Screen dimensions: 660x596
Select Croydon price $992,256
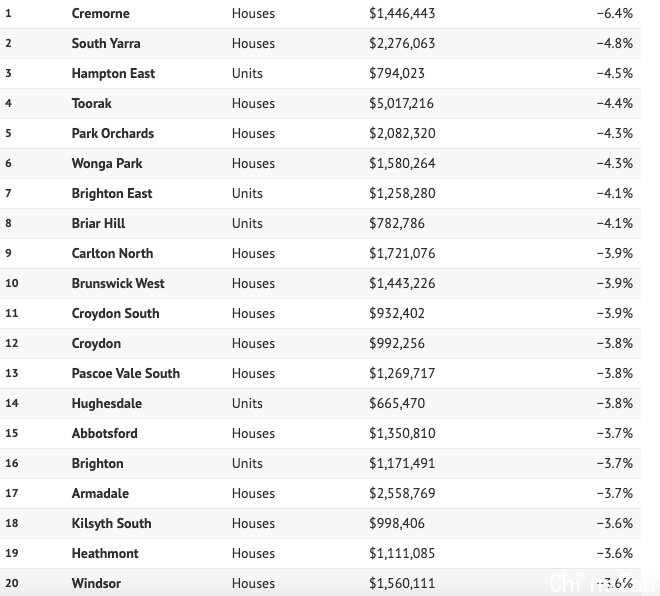[397, 343]
